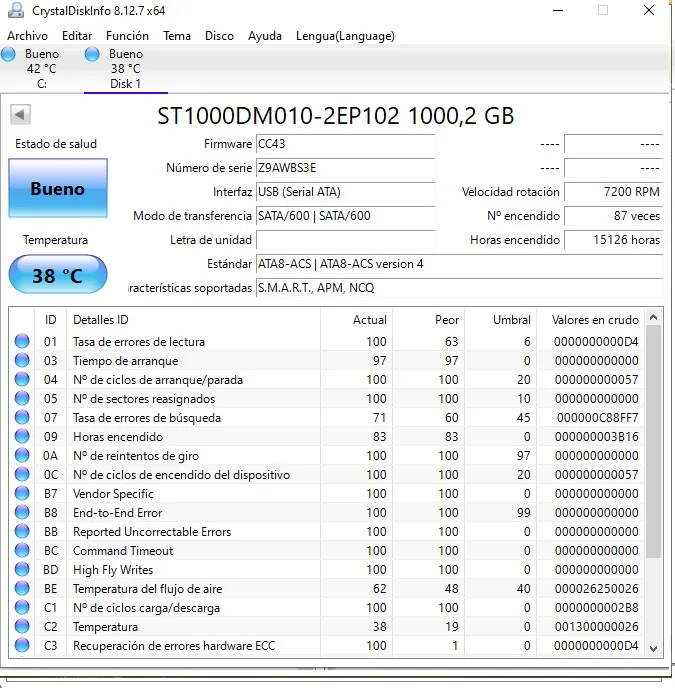Click the Firmware field CC43
The height and width of the screenshot is (688, 675).
345,144
